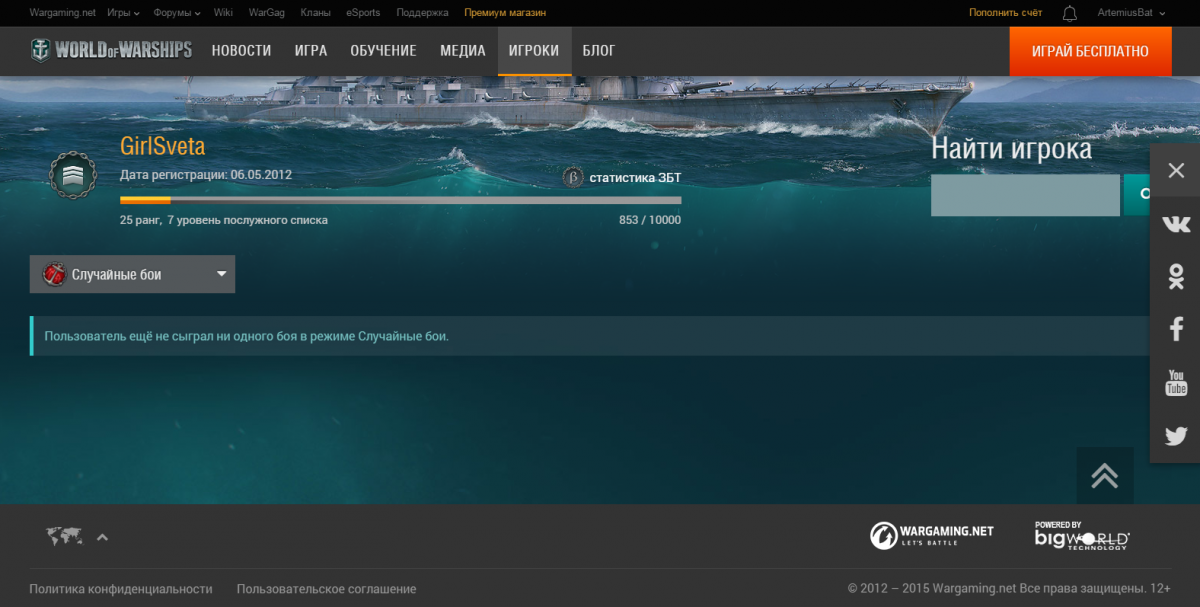Open the Twitter social icon
This screenshot has width=1200, height=607.
pos(1176,436)
